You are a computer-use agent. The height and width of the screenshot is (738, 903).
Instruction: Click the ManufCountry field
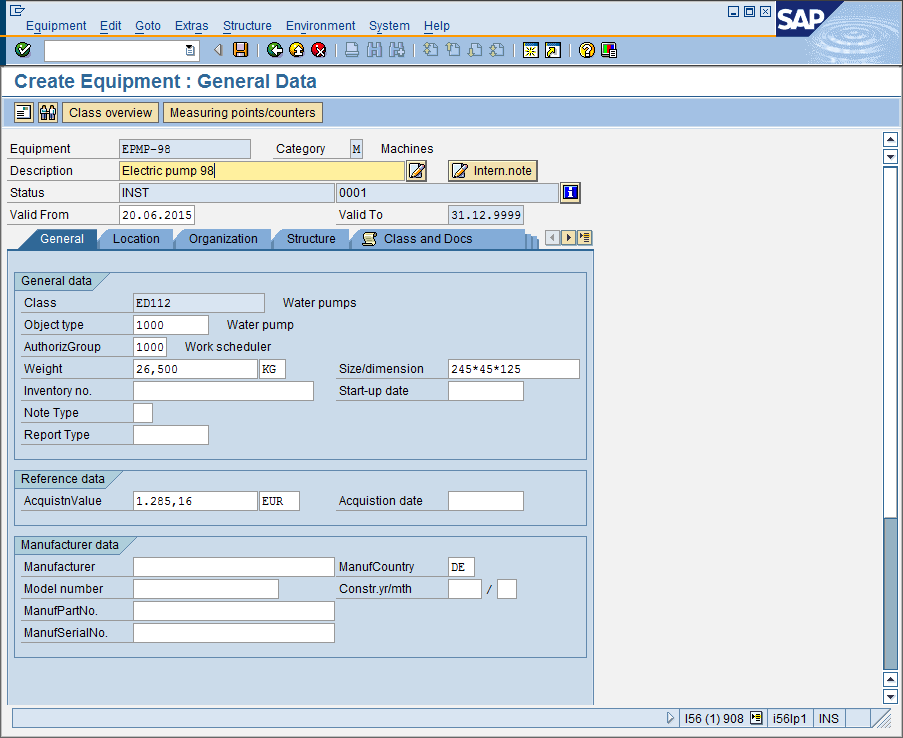click(x=461, y=567)
